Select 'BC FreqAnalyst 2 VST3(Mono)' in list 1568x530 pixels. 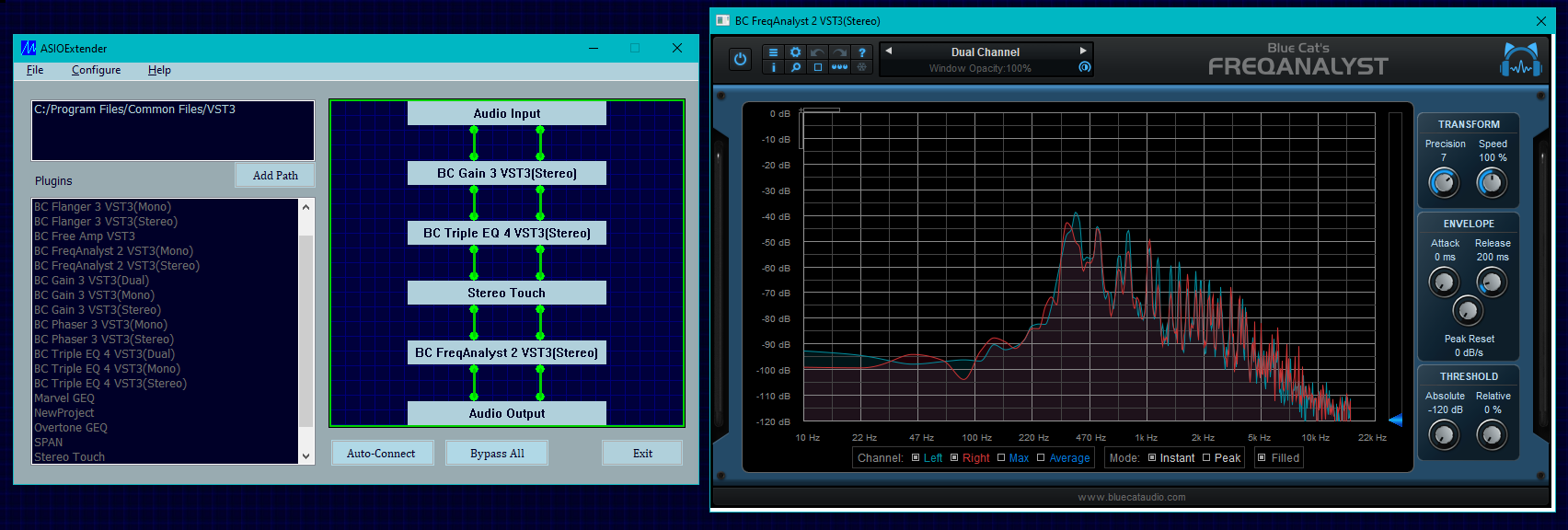point(113,251)
